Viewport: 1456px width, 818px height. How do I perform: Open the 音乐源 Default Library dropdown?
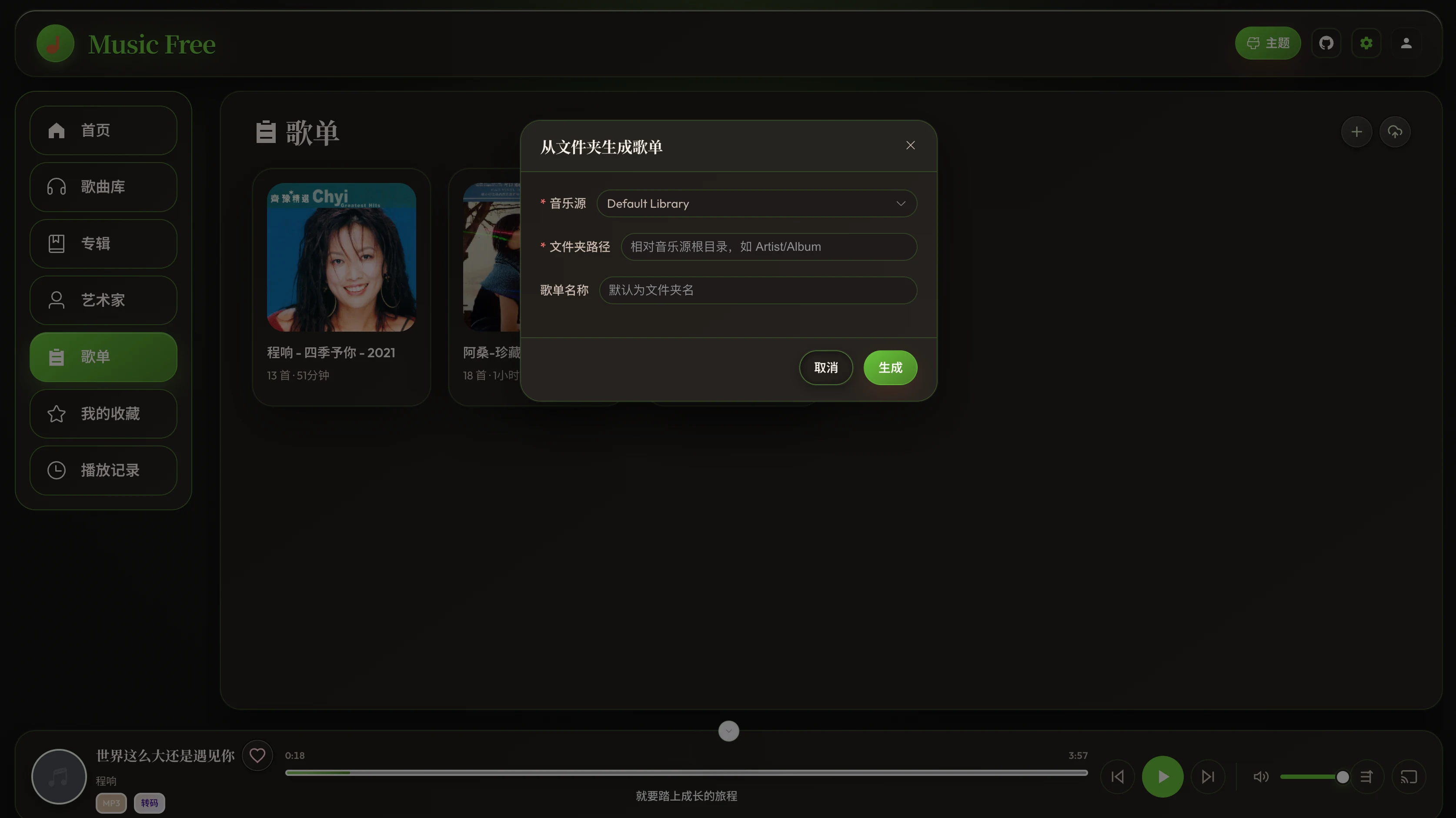pyautogui.click(x=756, y=203)
